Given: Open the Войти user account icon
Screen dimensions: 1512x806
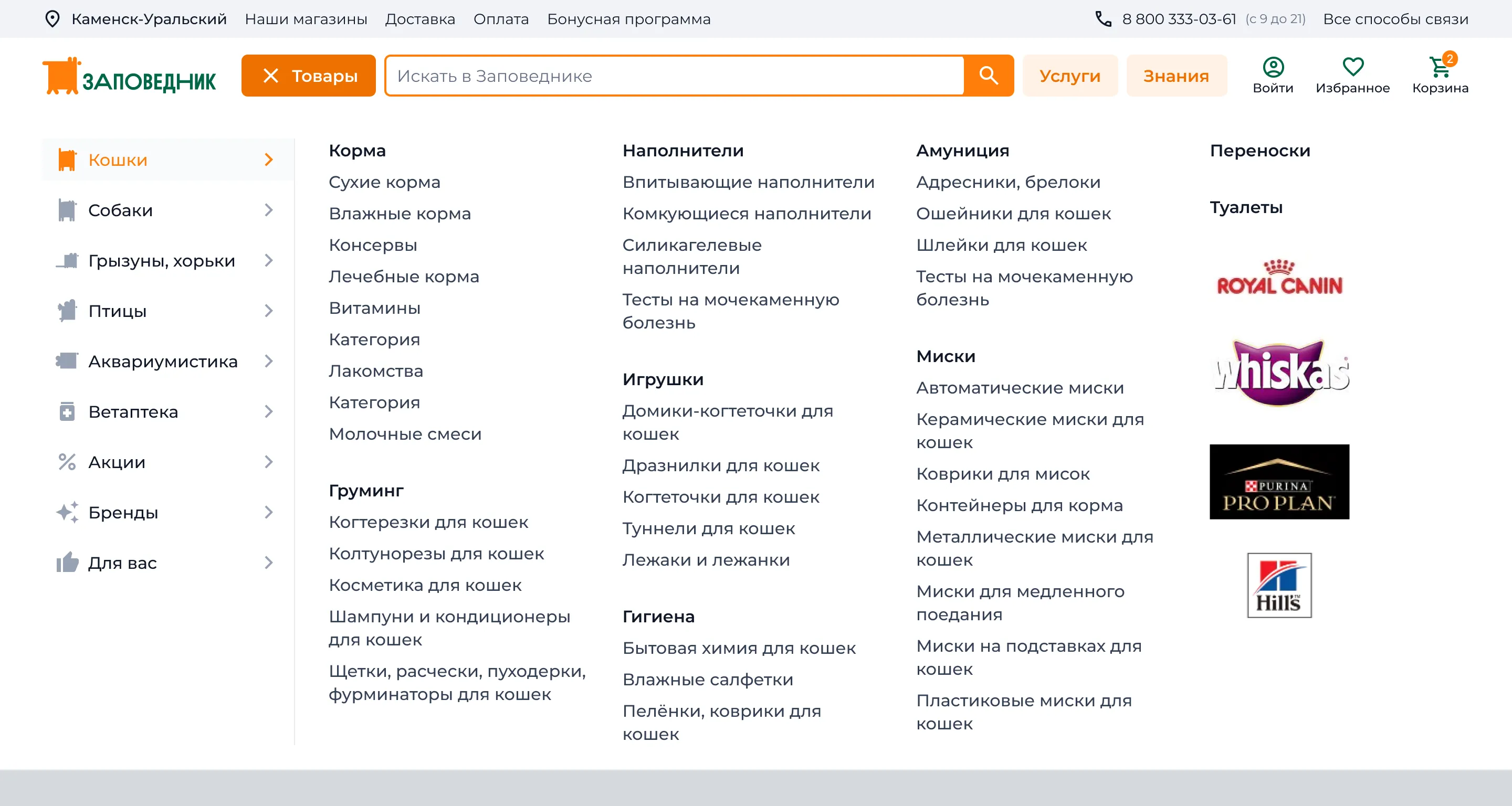Looking at the screenshot, I should (x=1273, y=67).
